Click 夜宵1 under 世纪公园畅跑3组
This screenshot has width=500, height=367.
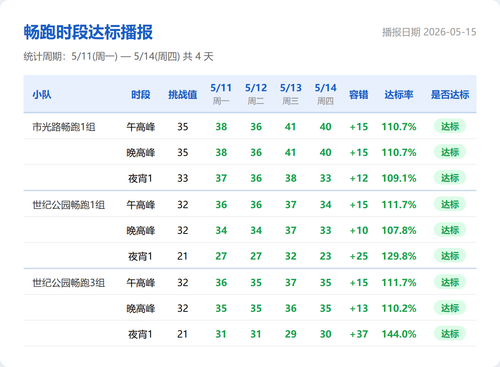point(141,334)
